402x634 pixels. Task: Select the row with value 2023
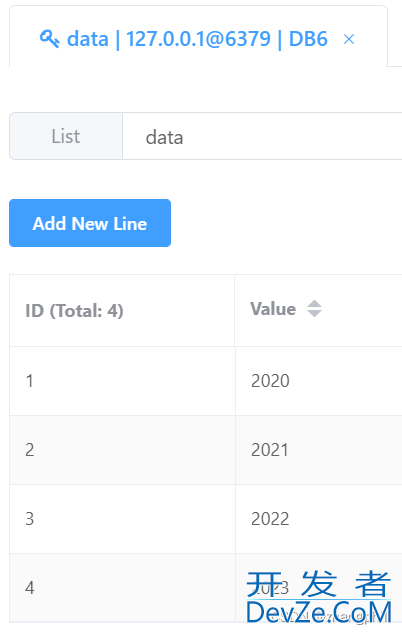pos(206,588)
